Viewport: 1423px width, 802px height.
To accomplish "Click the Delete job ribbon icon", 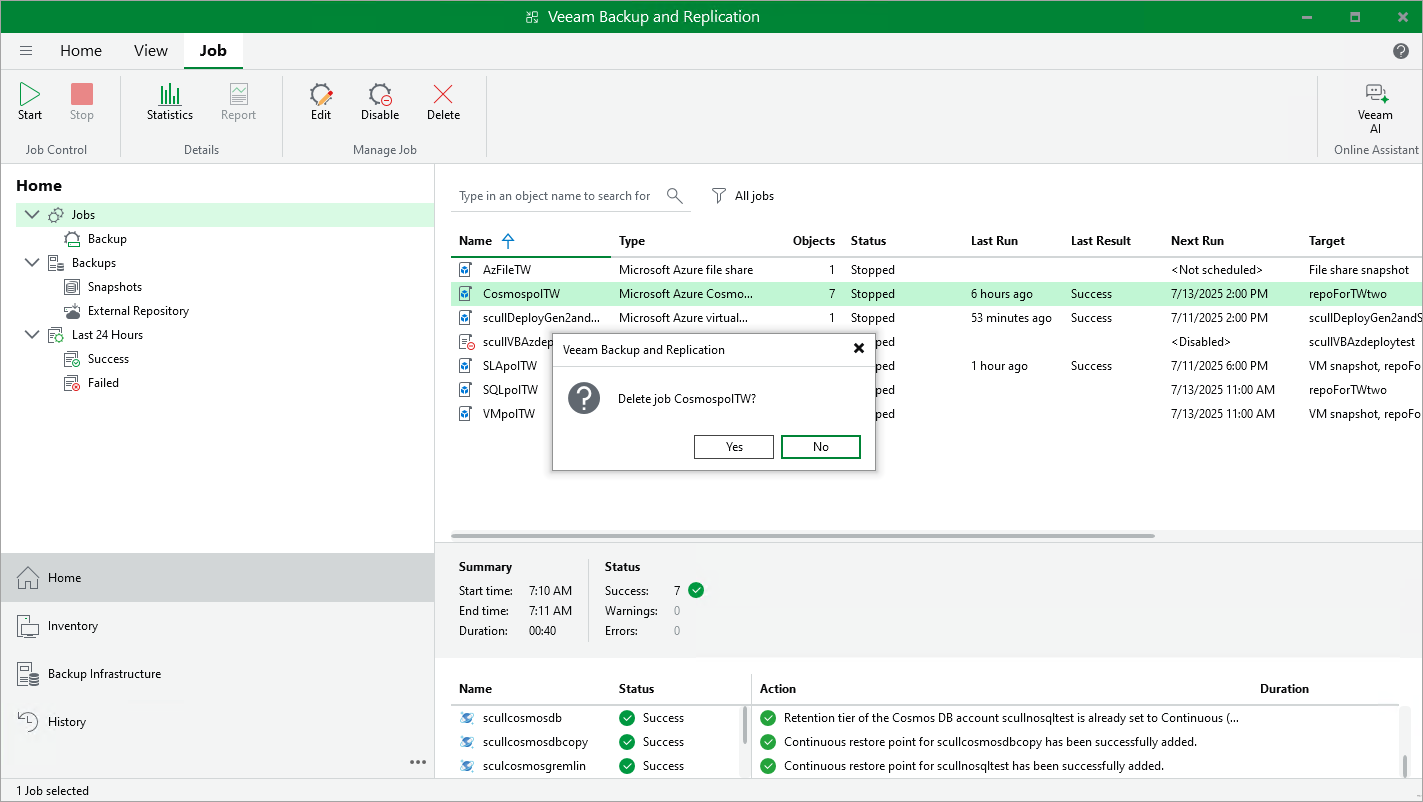I will tap(443, 94).
